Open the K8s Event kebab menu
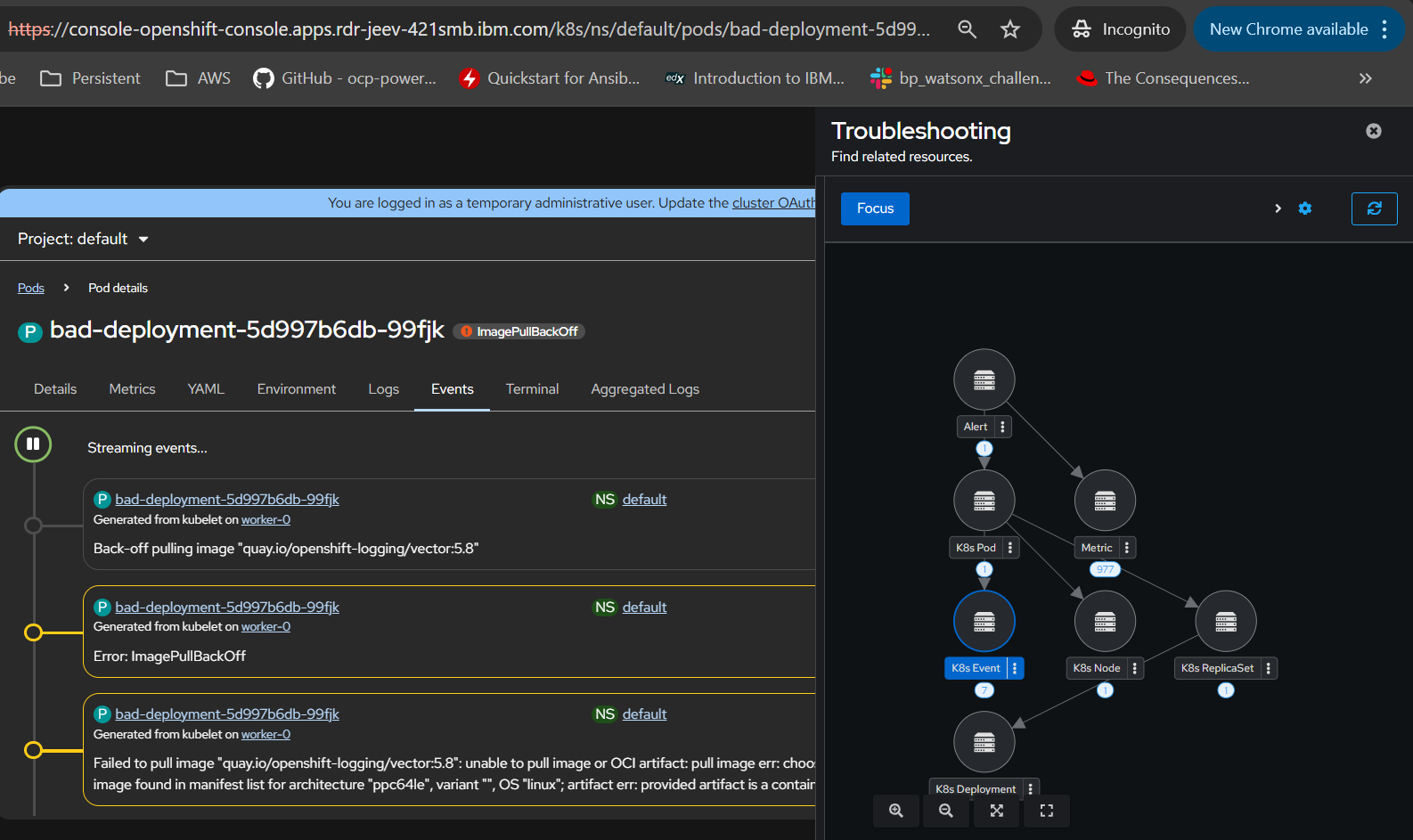Viewport: 1413px width, 840px height. point(1014,668)
